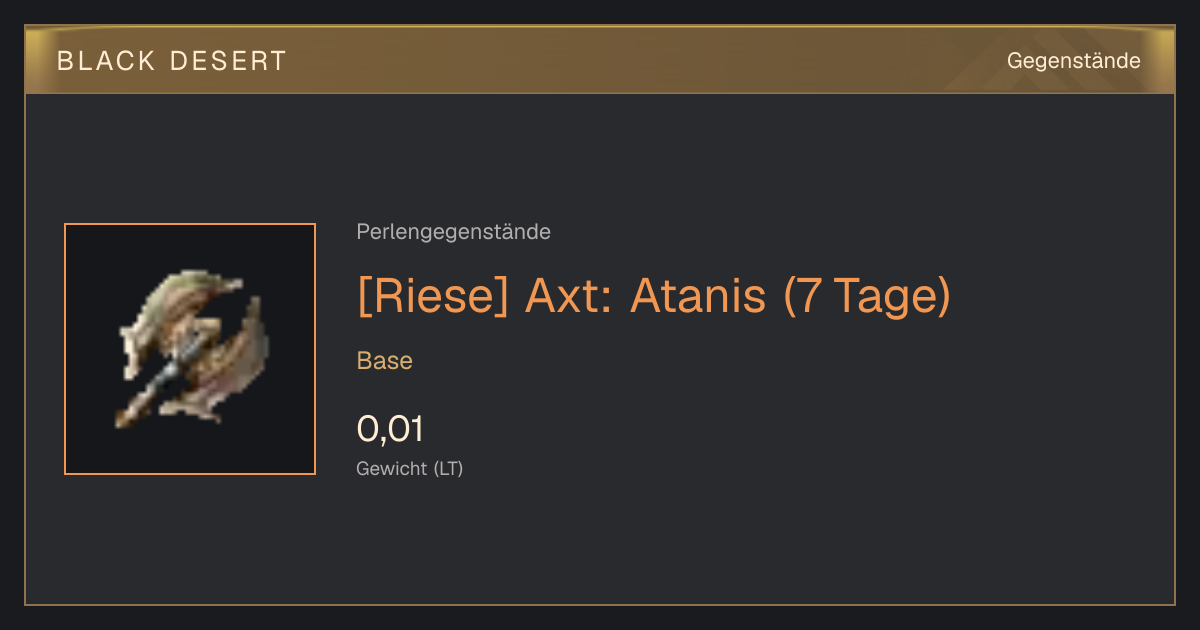This screenshot has width=1200, height=630.
Task: Select the axe handle in item image
Action: (150, 393)
